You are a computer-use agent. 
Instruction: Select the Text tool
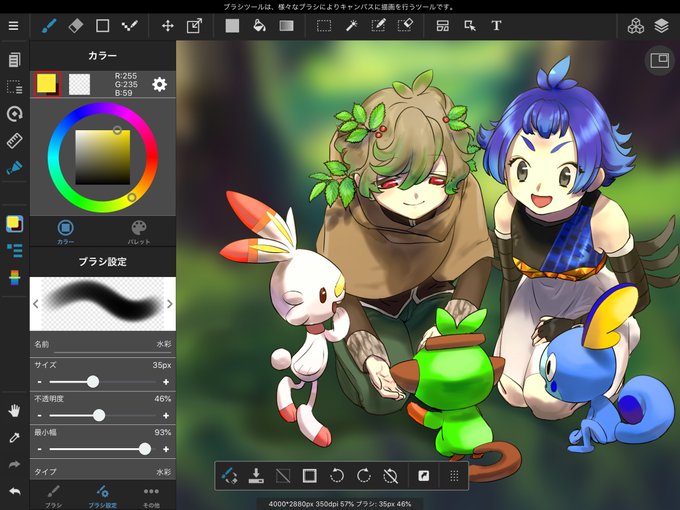pos(497,26)
